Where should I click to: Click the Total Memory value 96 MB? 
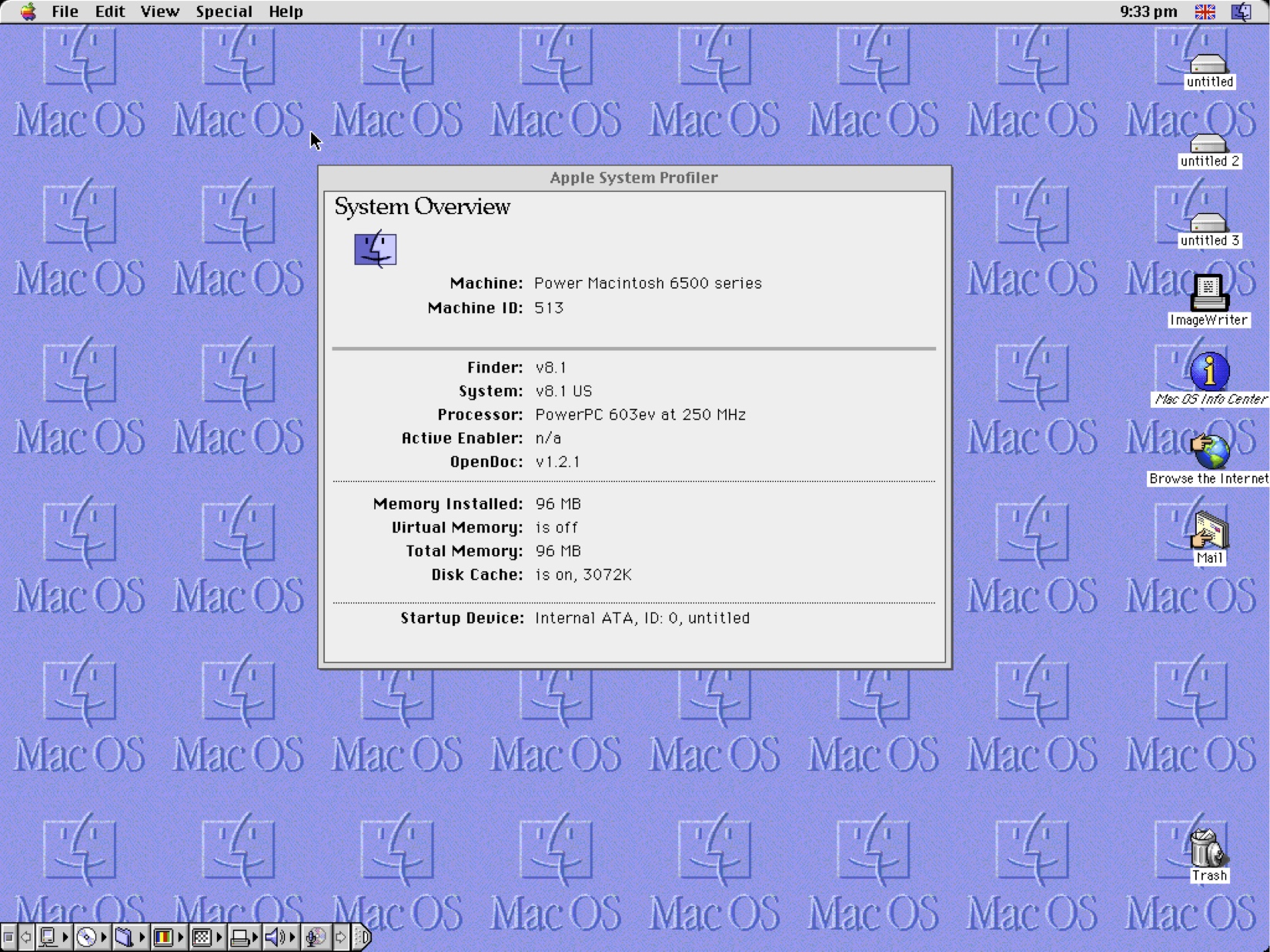(558, 551)
